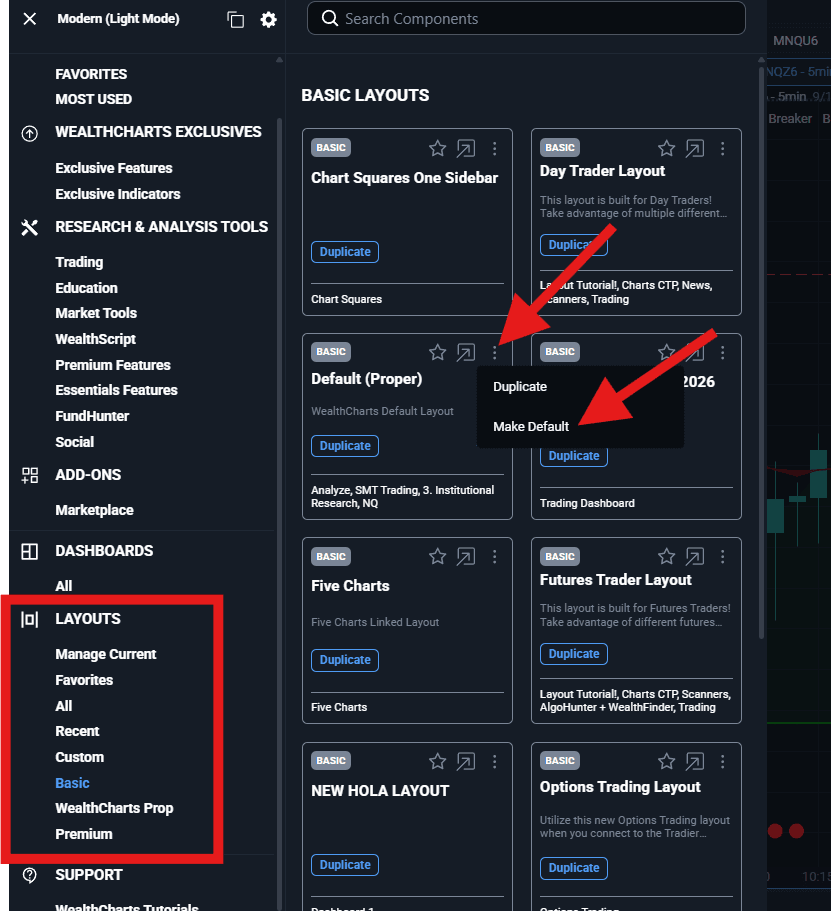The image size is (831, 911).
Task: Click three-dot menu on Default (Proper) card
Action: 495,353
